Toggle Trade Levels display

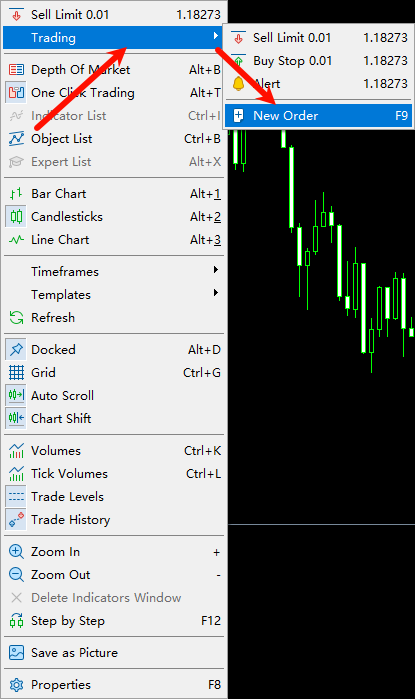pos(114,497)
